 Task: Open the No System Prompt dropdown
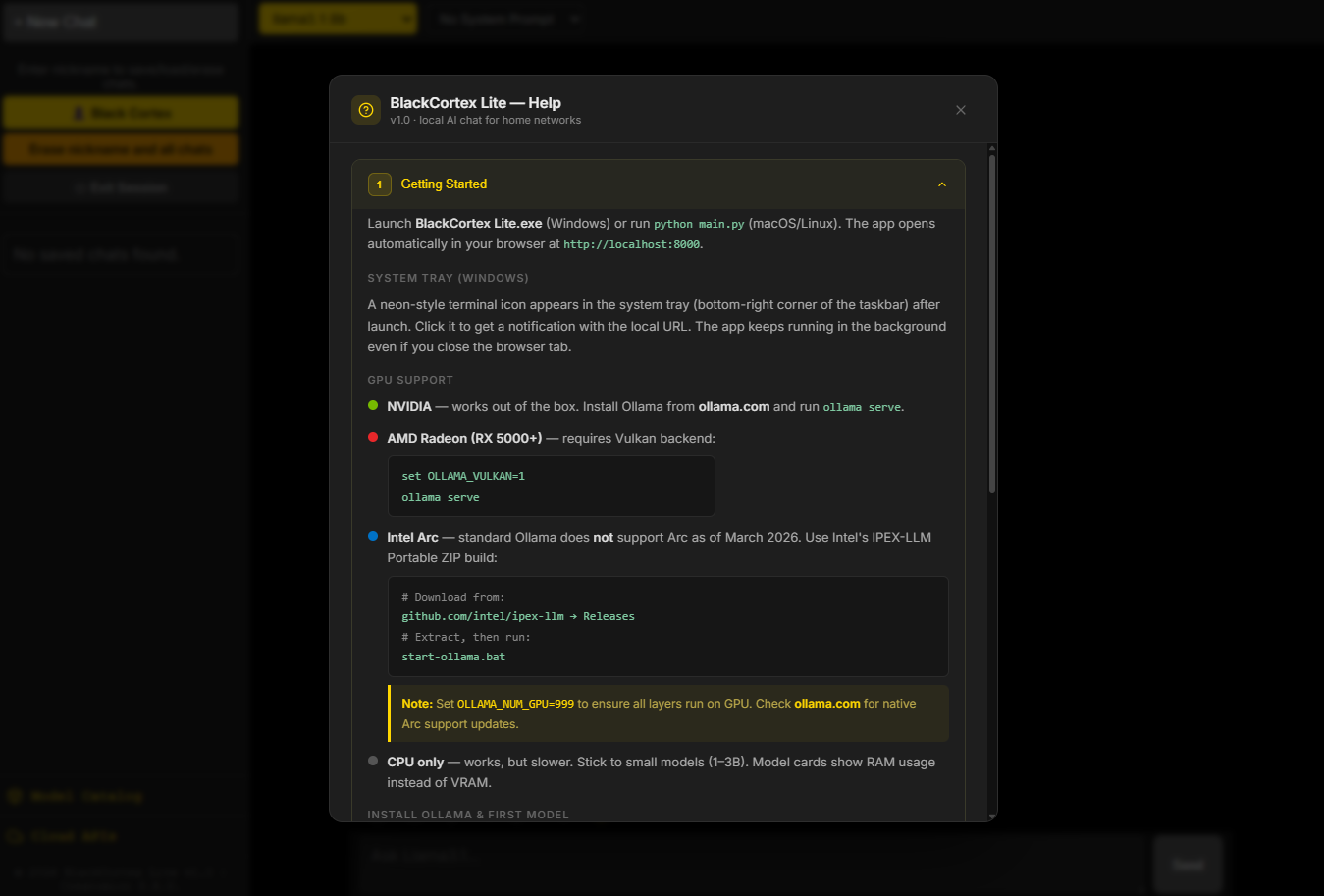click(x=508, y=19)
